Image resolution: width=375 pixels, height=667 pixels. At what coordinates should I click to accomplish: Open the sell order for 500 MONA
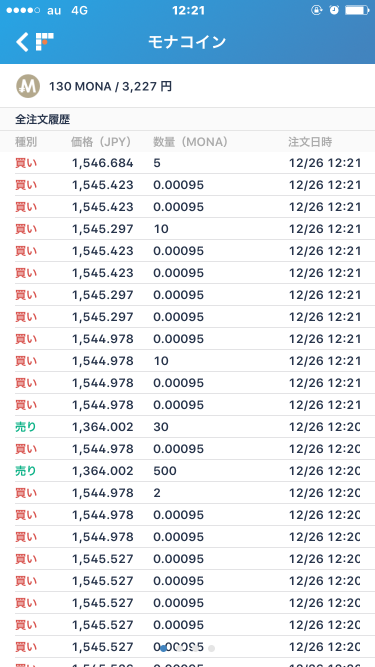click(x=188, y=471)
